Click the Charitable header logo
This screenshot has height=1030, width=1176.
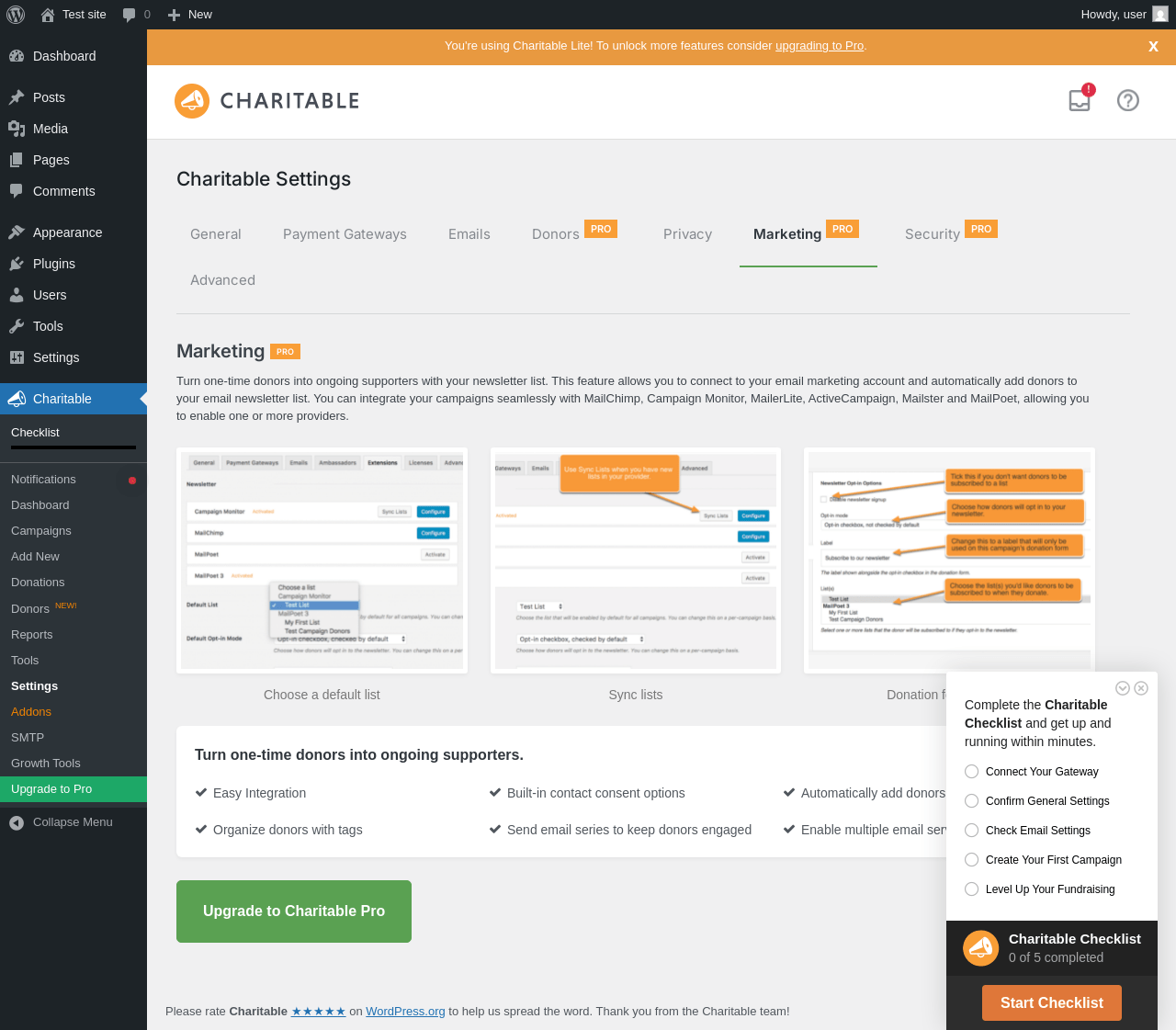tap(267, 101)
